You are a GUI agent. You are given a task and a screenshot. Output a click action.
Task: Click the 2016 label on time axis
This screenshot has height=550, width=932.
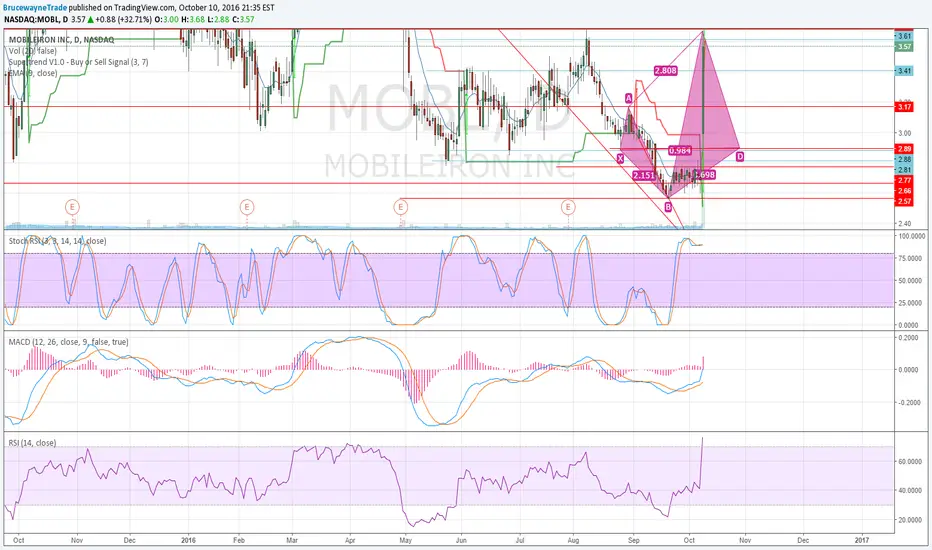(188, 540)
